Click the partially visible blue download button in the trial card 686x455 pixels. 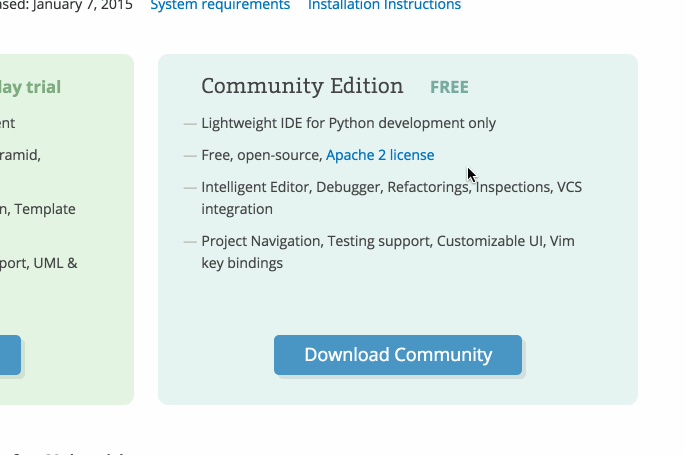pos(10,355)
